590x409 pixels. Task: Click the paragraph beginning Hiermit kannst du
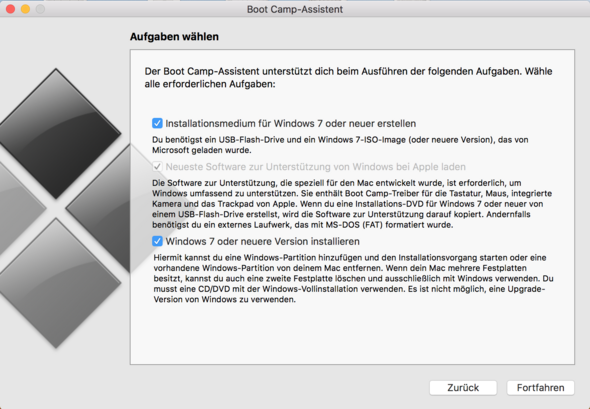point(353,278)
